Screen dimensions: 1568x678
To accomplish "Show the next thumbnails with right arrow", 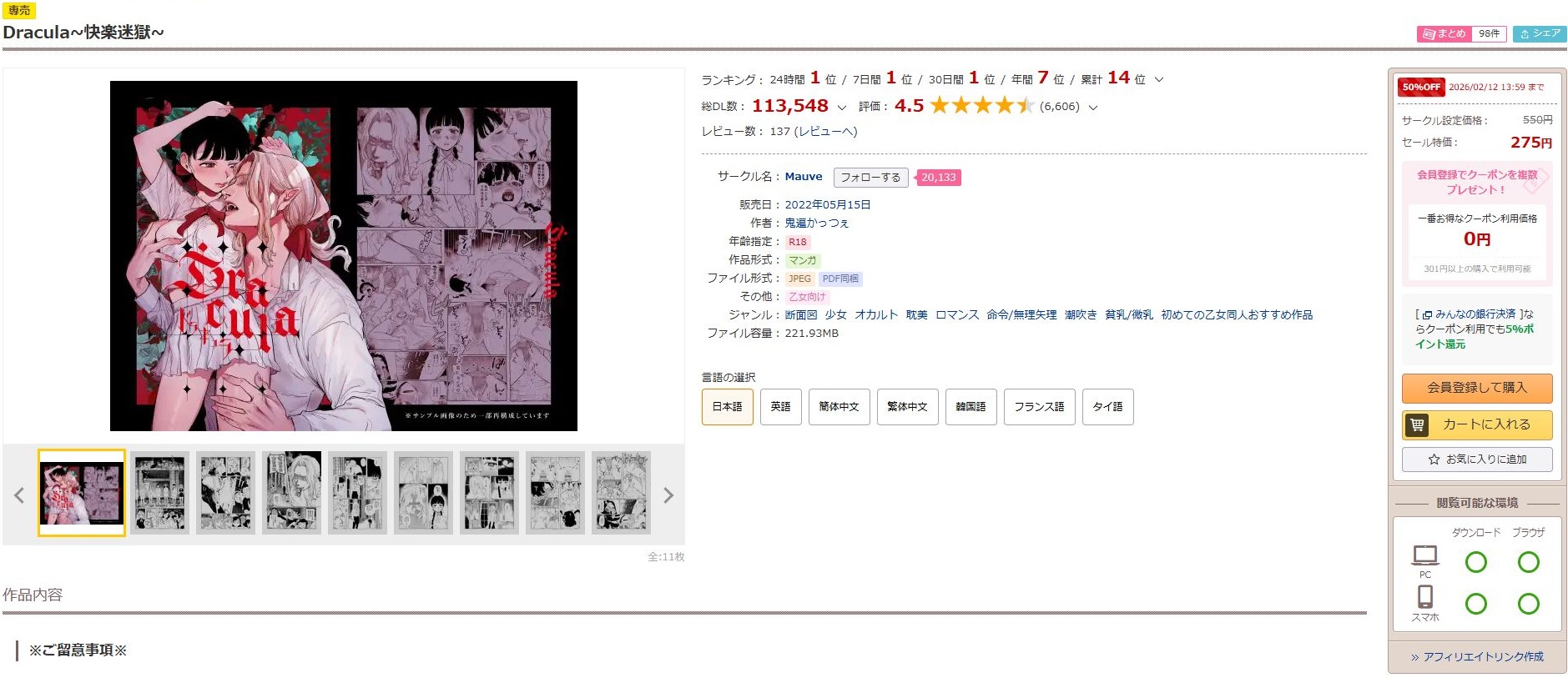I will pos(668,495).
